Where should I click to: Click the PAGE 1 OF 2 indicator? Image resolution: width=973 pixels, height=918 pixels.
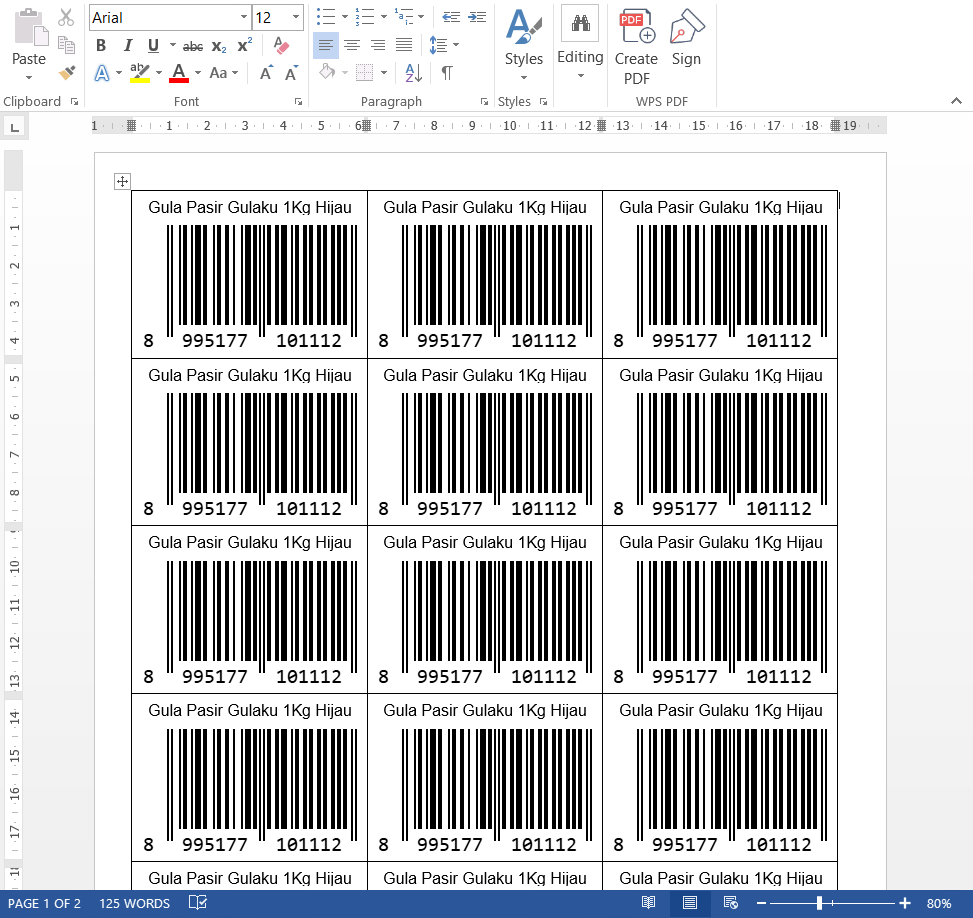(x=45, y=904)
